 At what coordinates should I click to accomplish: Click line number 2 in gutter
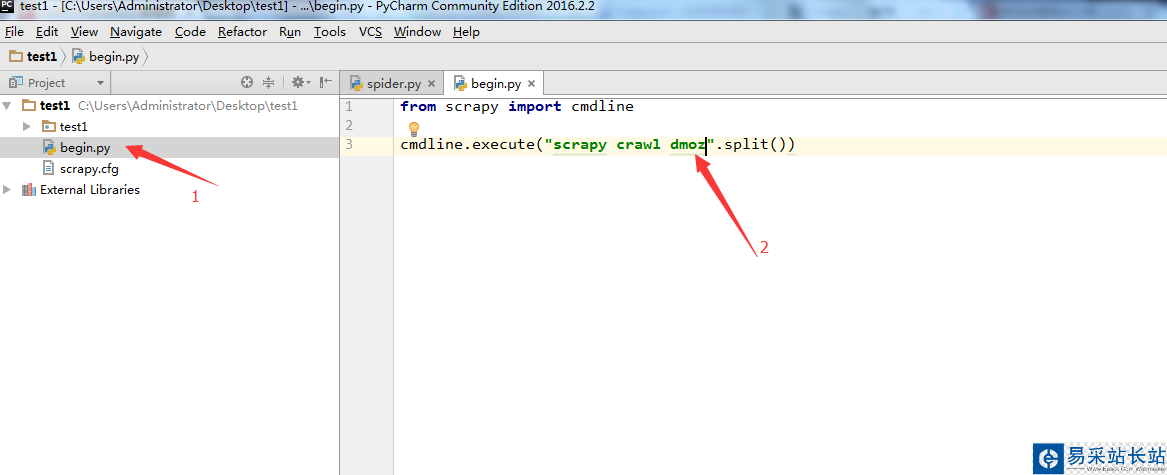pos(349,125)
